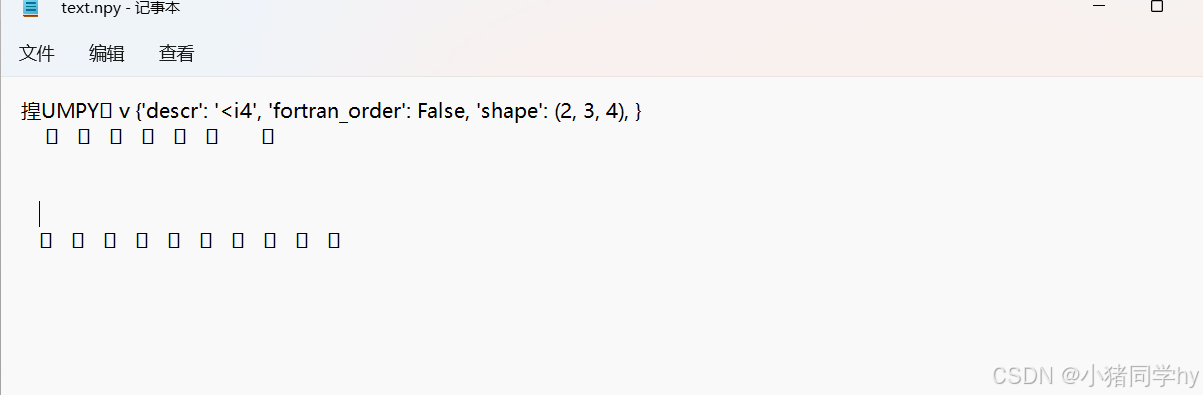Screen dimensions: 1203x395
Task: Click the isolated last box on second line
Action: click(x=268, y=137)
